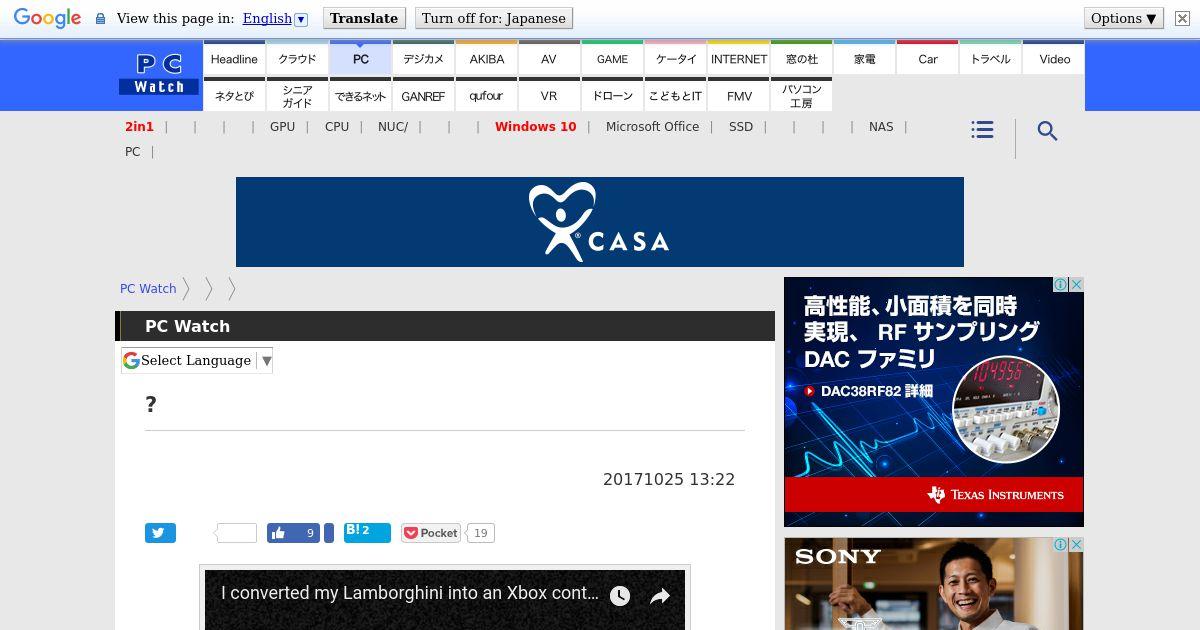Click the Translate button

(364, 18)
